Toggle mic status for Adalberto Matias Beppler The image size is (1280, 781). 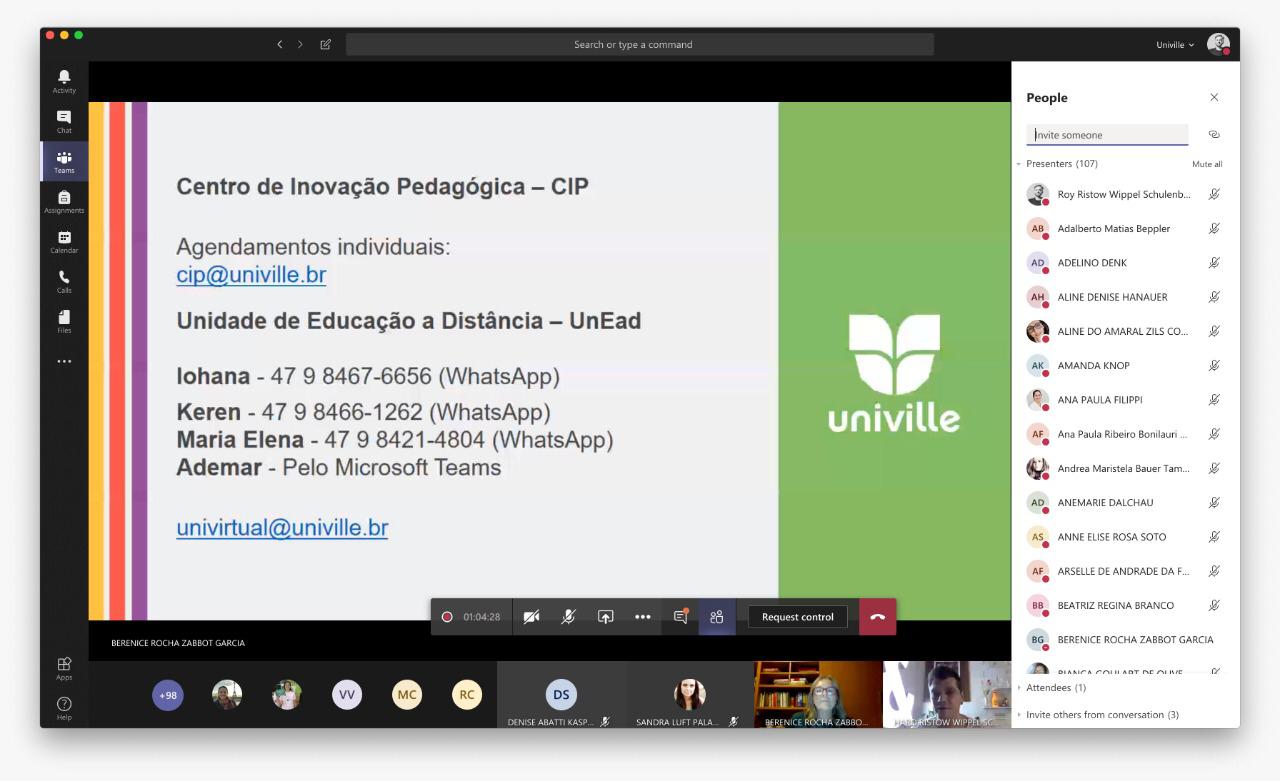(x=1214, y=229)
